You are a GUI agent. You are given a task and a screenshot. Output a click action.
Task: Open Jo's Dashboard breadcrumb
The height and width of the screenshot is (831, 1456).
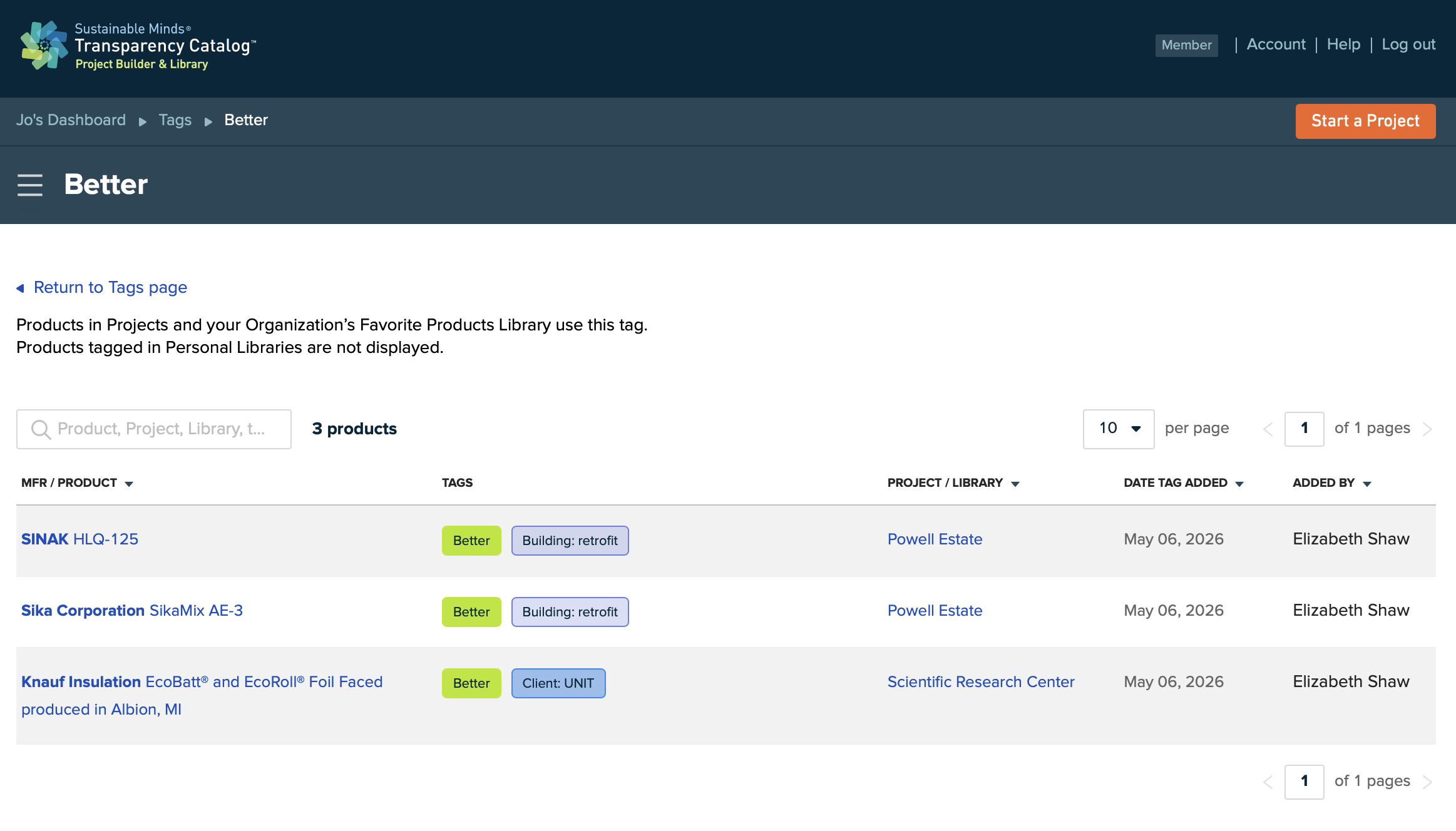click(x=71, y=120)
